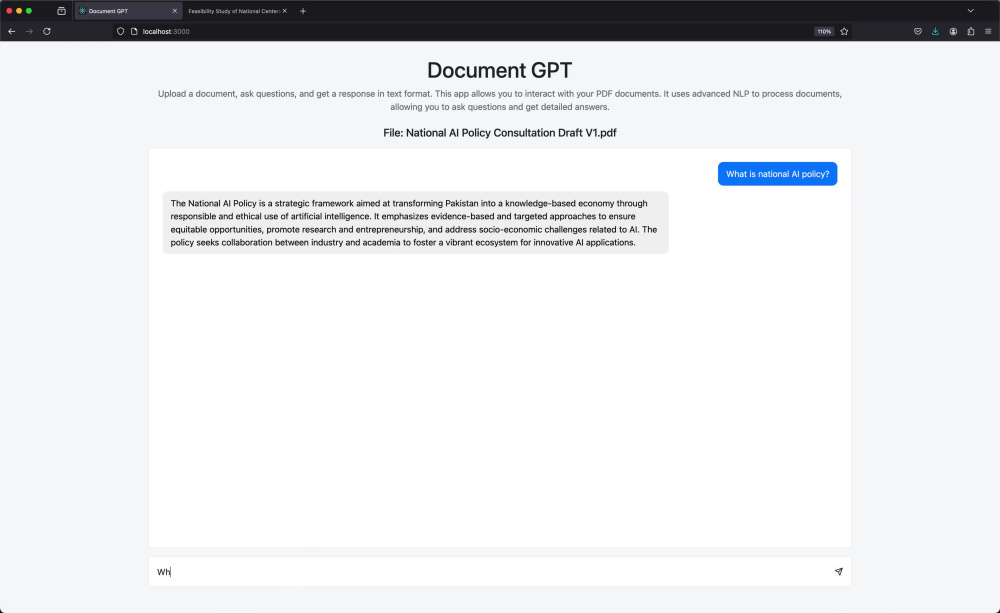Open the Firefox View tab icon
This screenshot has width=1000, height=613.
point(61,11)
